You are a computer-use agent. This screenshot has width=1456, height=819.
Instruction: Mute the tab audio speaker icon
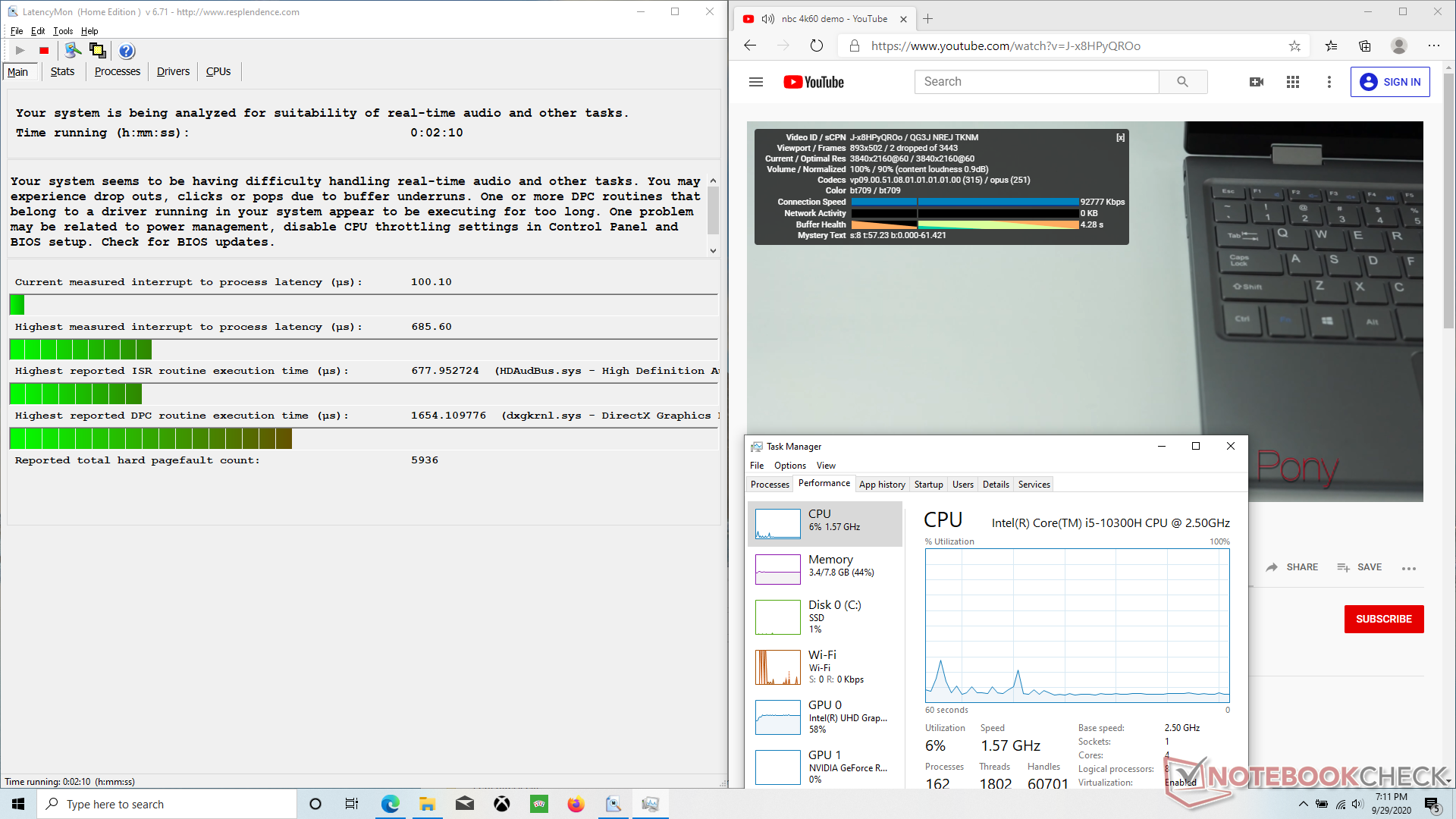pyautogui.click(x=768, y=19)
